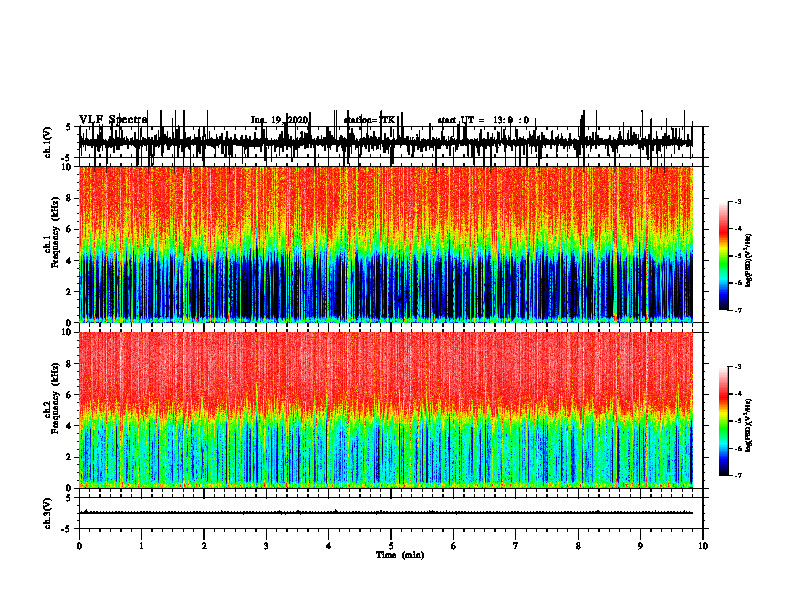Click time axis tick label '3'
The width and height of the screenshot is (792, 612).
(x=266, y=546)
